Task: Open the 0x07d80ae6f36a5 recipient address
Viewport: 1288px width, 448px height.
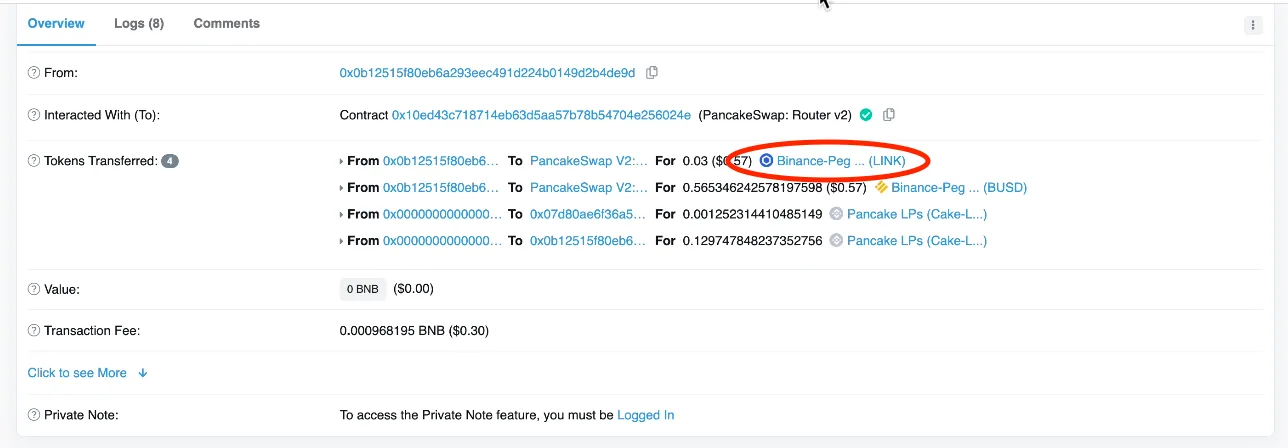Action: point(588,214)
